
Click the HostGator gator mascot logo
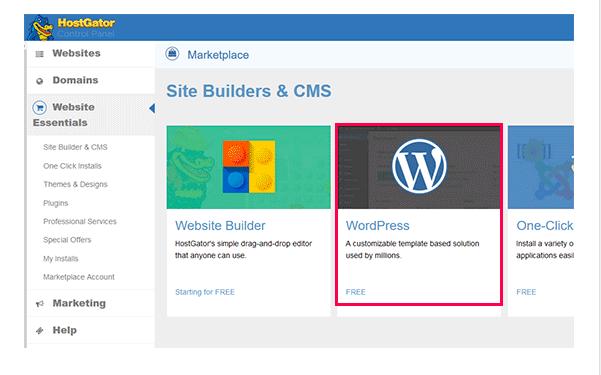(41, 28)
